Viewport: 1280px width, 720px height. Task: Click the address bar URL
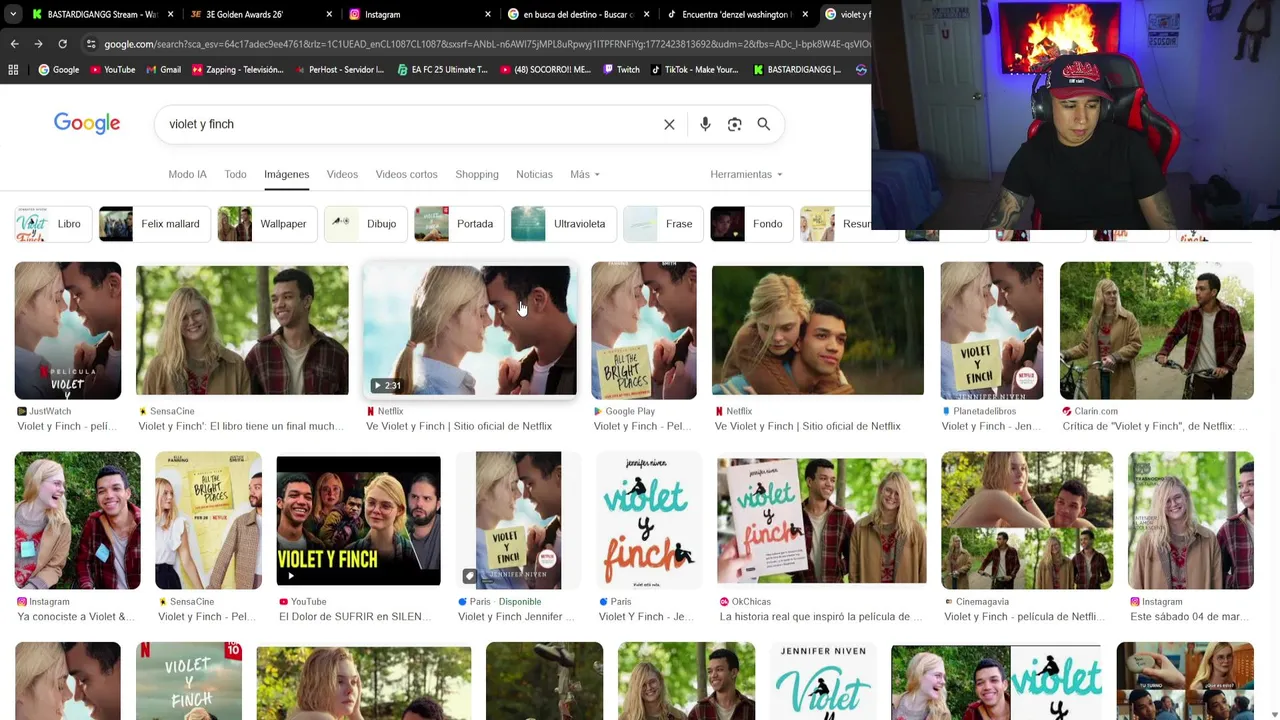coord(486,44)
